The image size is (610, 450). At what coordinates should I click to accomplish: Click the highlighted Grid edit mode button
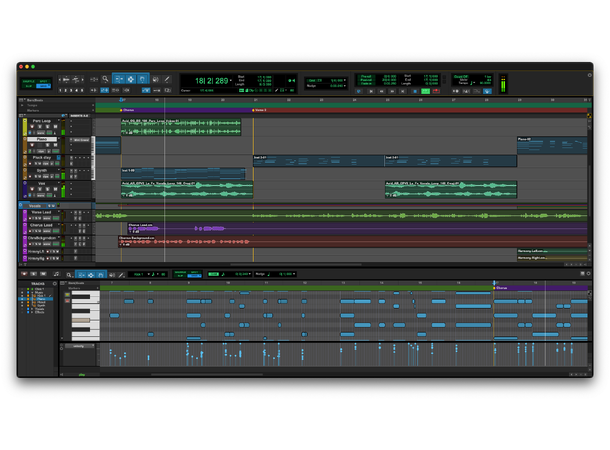tap(43, 86)
